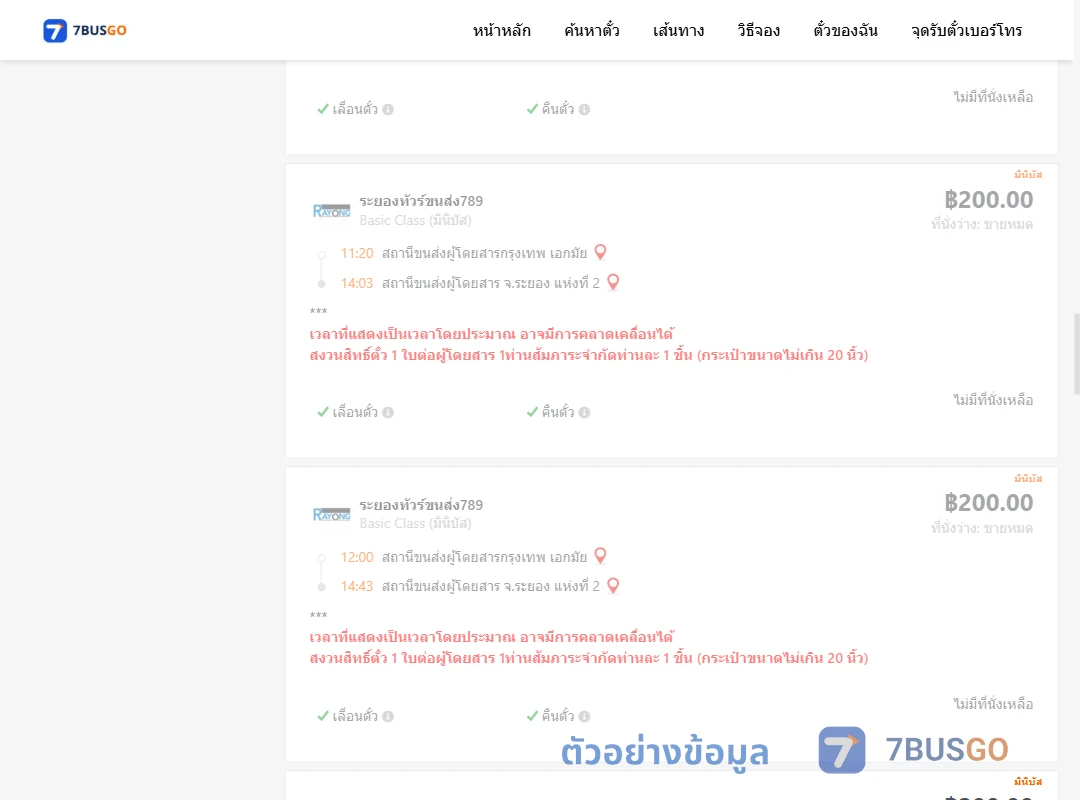Click the green check next to คืนตั๋ว in 12:00 card
This screenshot has width=1080, height=800.
pos(532,716)
